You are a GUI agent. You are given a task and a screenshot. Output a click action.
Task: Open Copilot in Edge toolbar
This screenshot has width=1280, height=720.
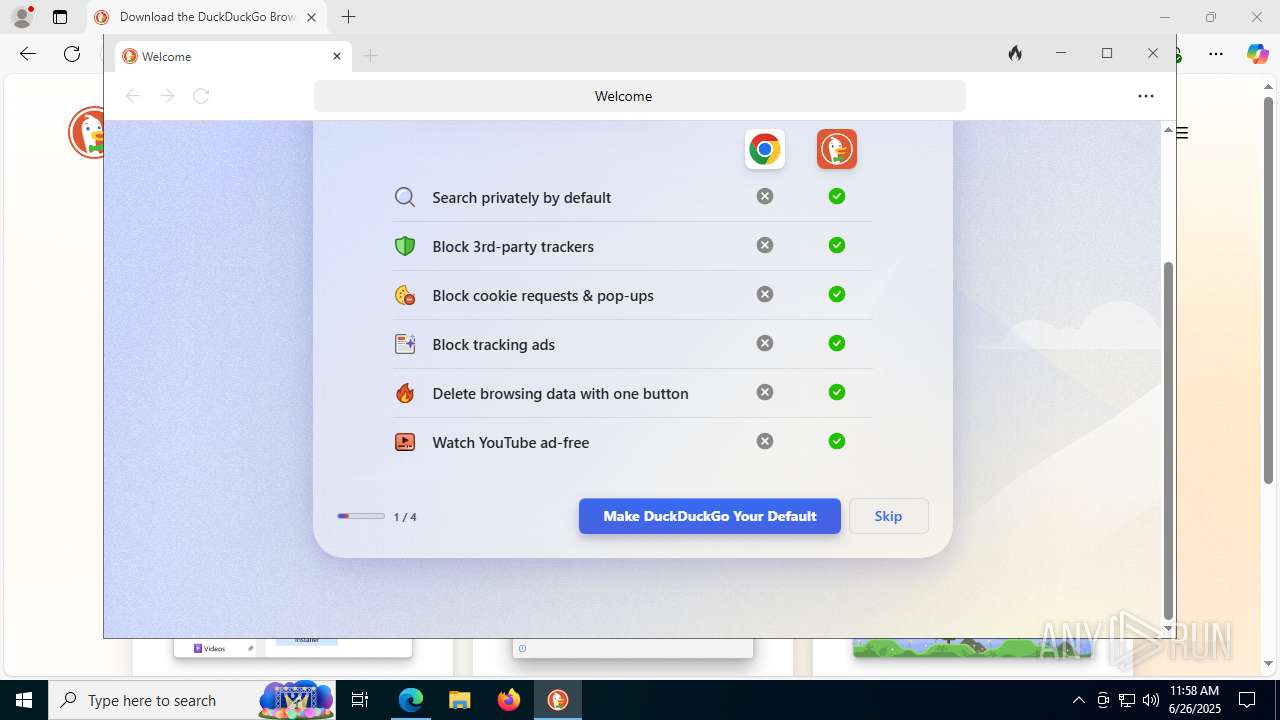click(x=1257, y=54)
